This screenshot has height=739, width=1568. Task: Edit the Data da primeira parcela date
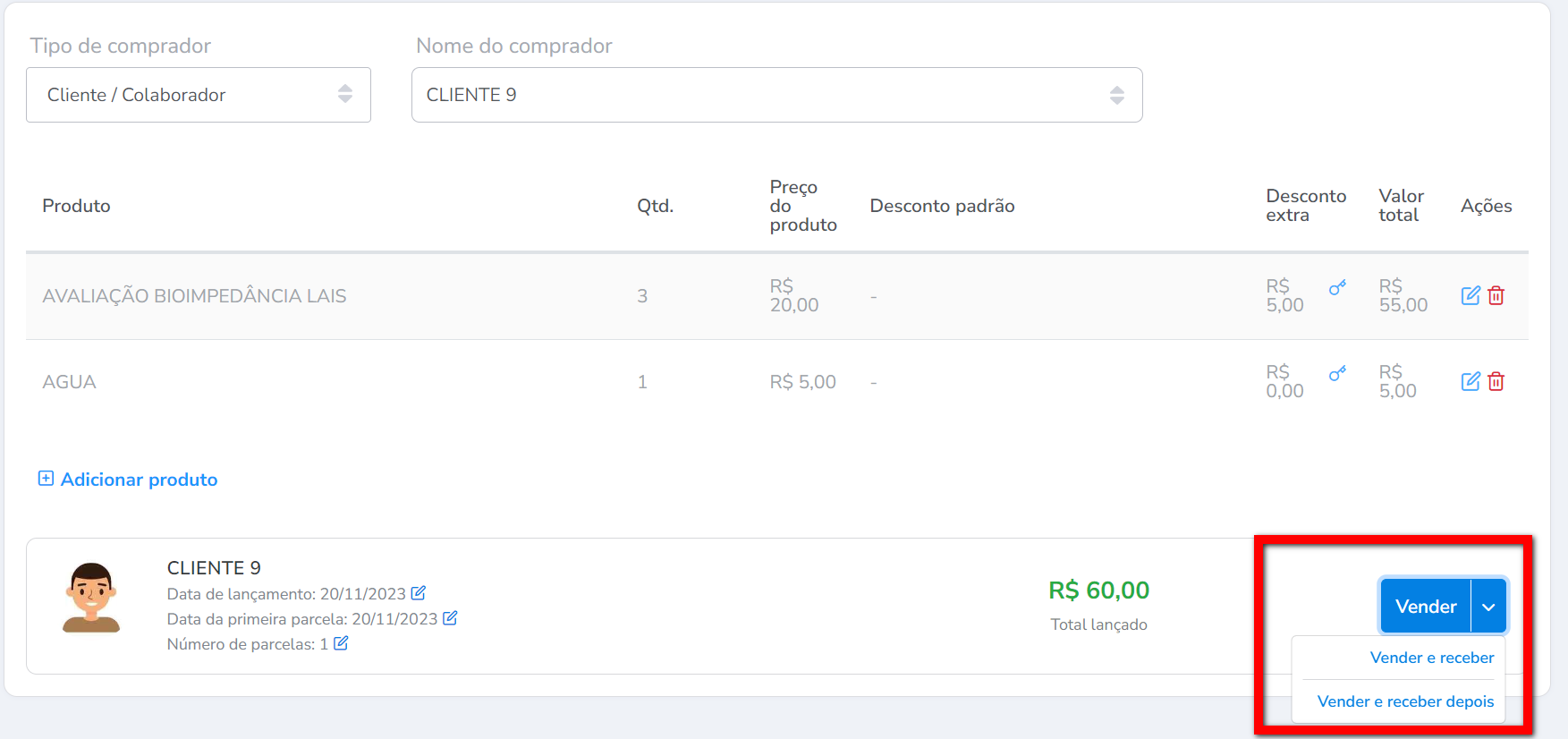[450, 618]
